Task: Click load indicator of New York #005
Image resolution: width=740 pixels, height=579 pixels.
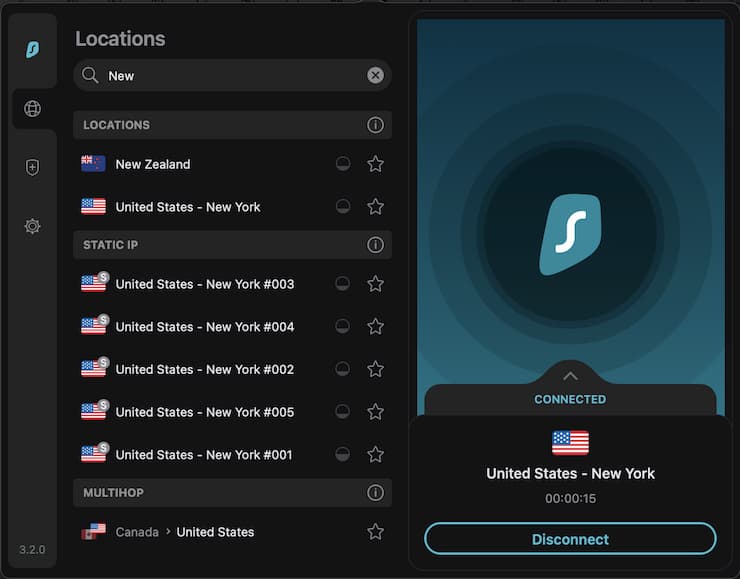Action: click(343, 411)
